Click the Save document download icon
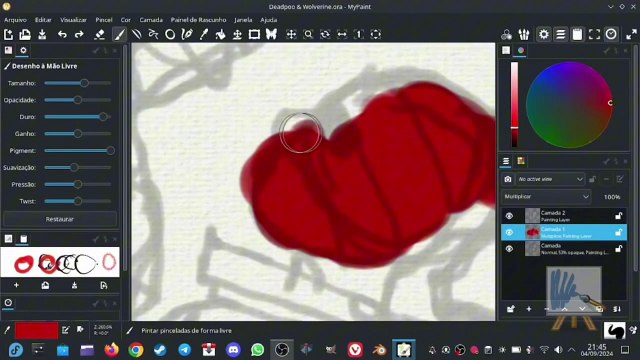Image resolution: width=640 pixels, height=360 pixels. 42,35
